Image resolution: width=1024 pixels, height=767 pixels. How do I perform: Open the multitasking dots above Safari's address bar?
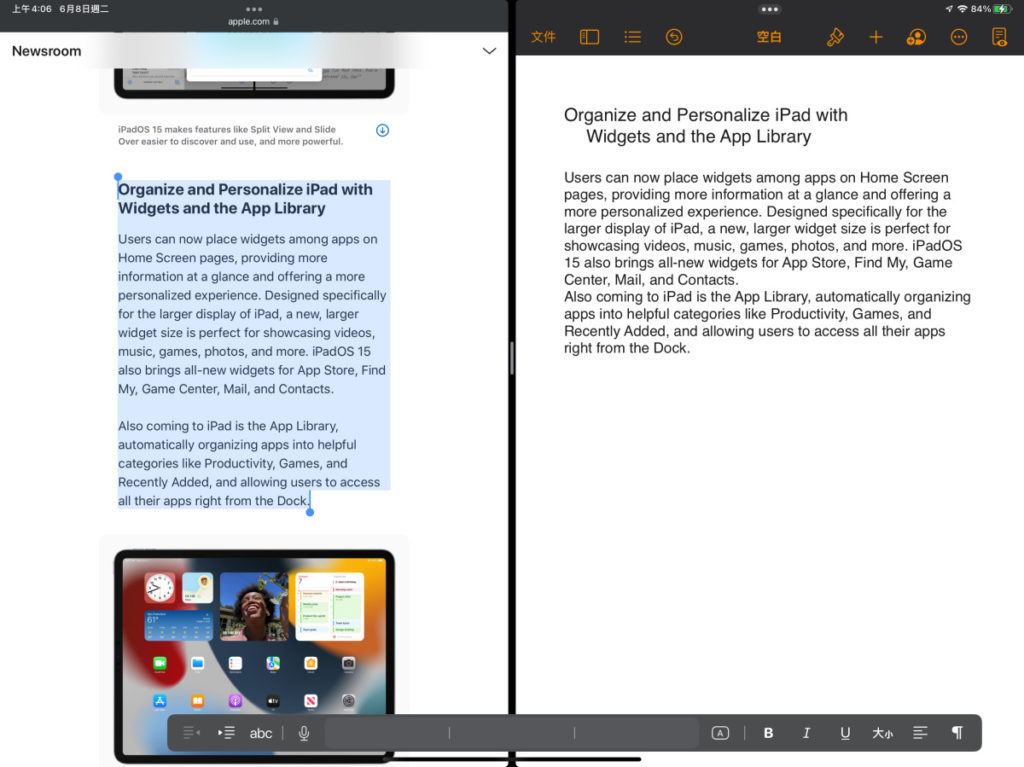[x=254, y=9]
